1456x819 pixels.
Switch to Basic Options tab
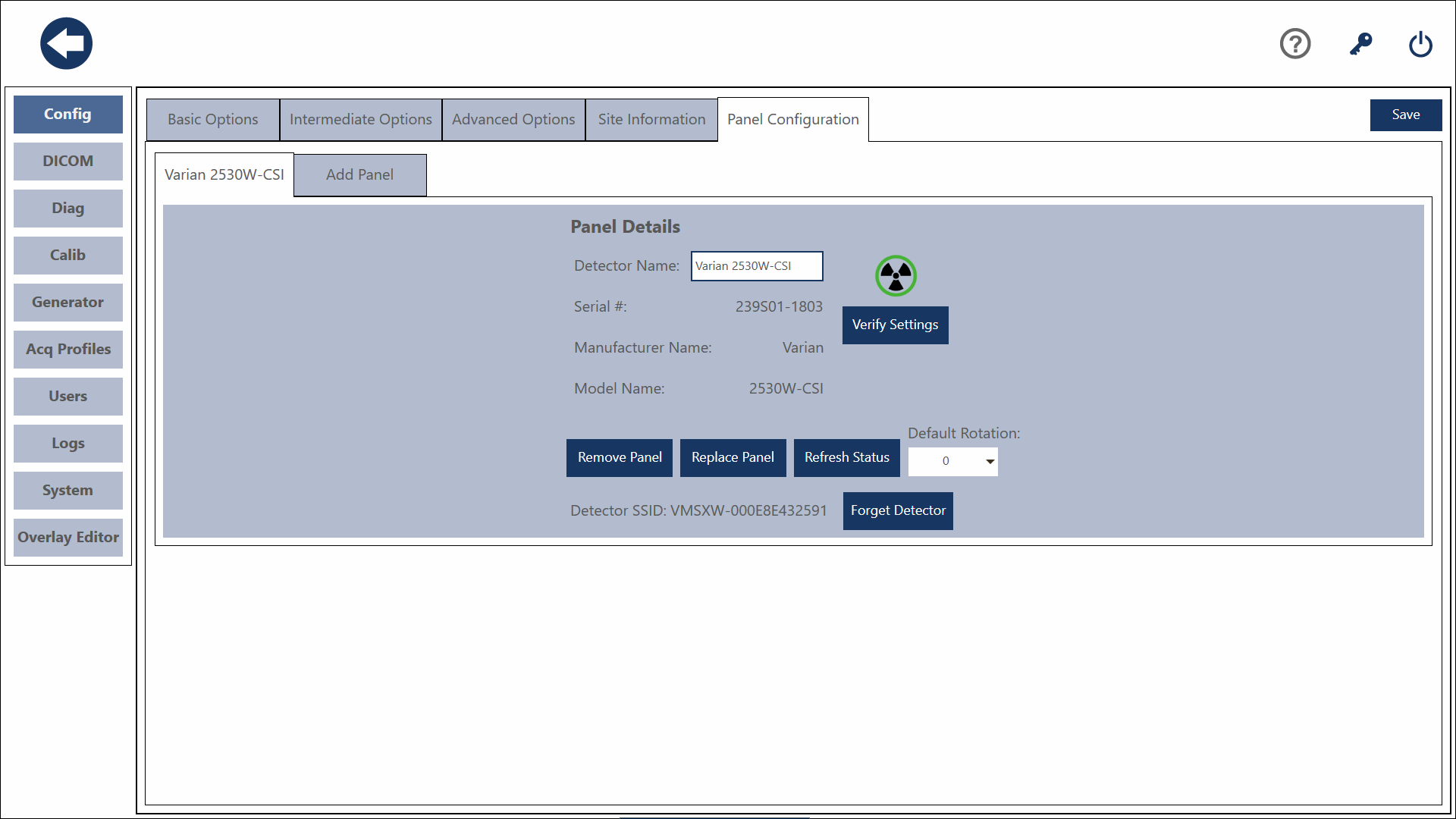[x=212, y=120]
